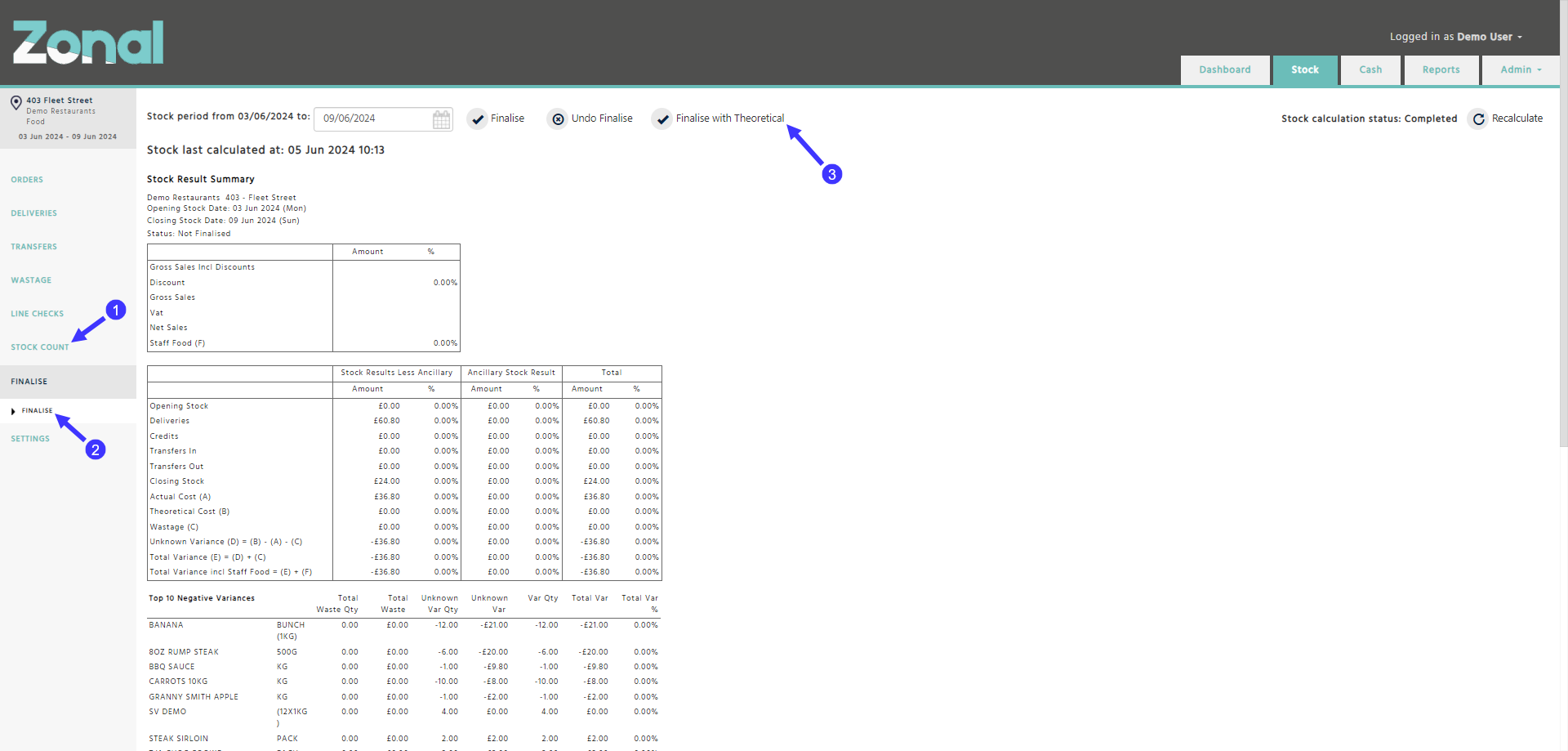Image resolution: width=1568 pixels, height=751 pixels.
Task: Click the Closing Stock row label
Action: pyautogui.click(x=176, y=481)
